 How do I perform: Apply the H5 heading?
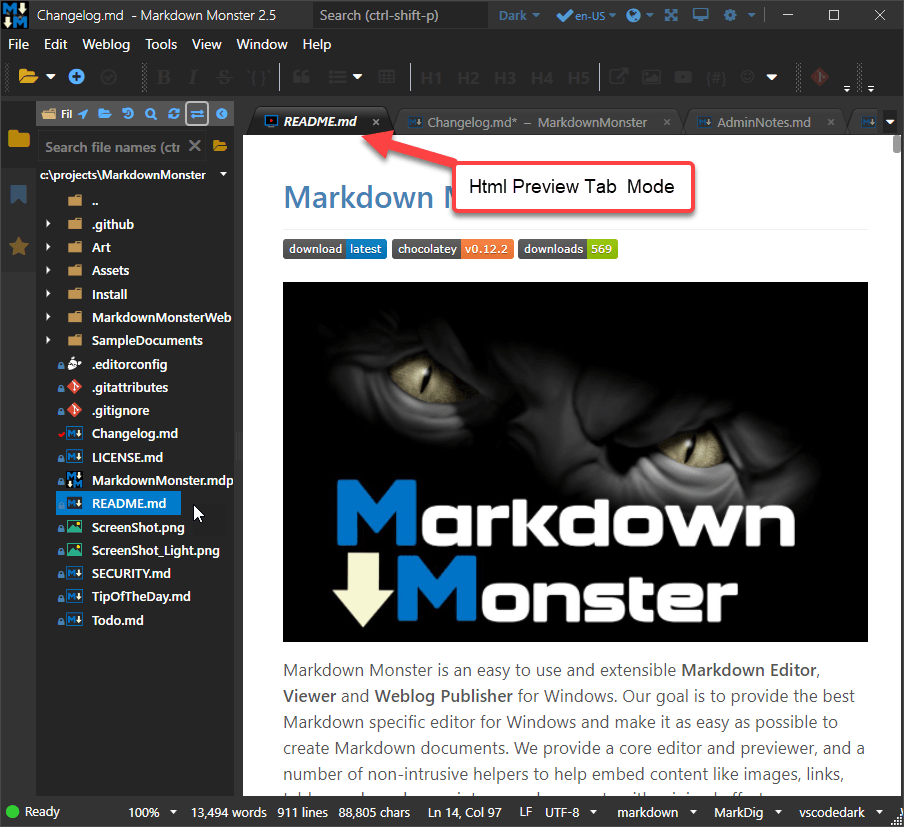[x=579, y=77]
